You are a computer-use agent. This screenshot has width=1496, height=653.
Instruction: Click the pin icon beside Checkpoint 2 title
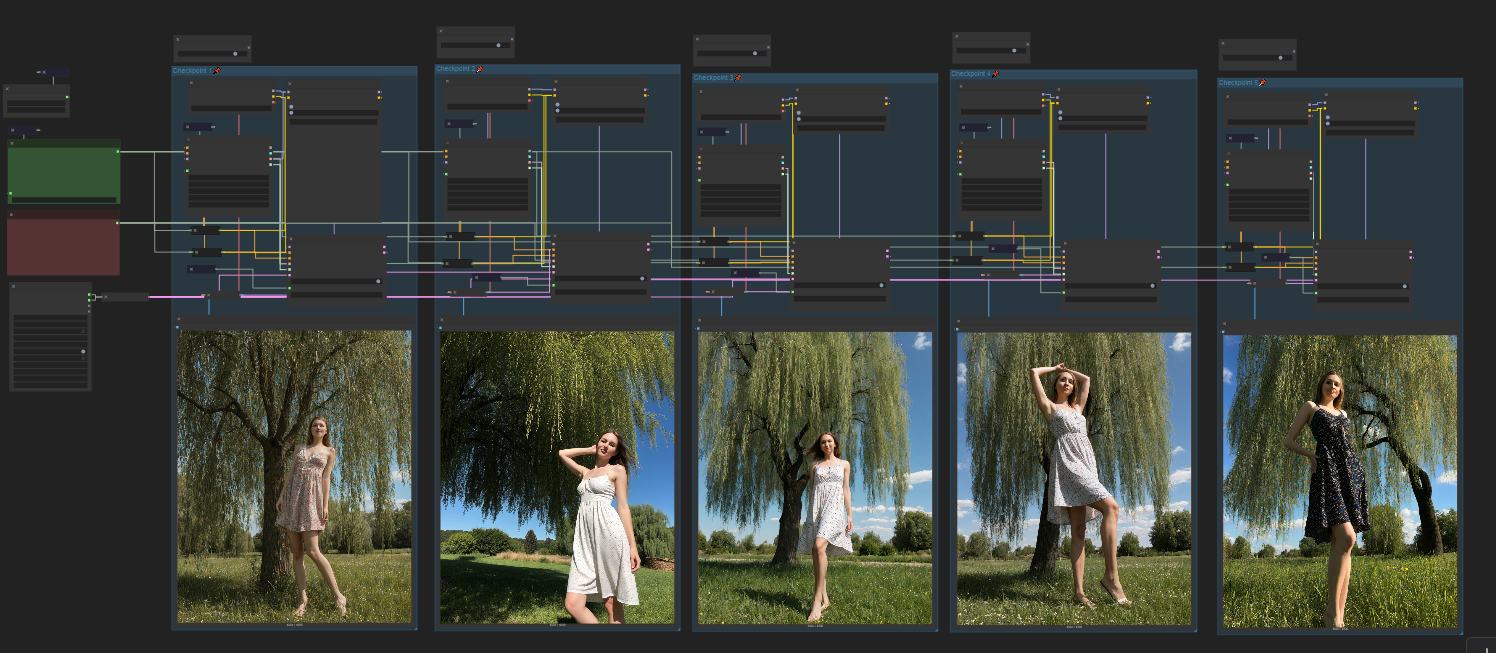pos(480,69)
